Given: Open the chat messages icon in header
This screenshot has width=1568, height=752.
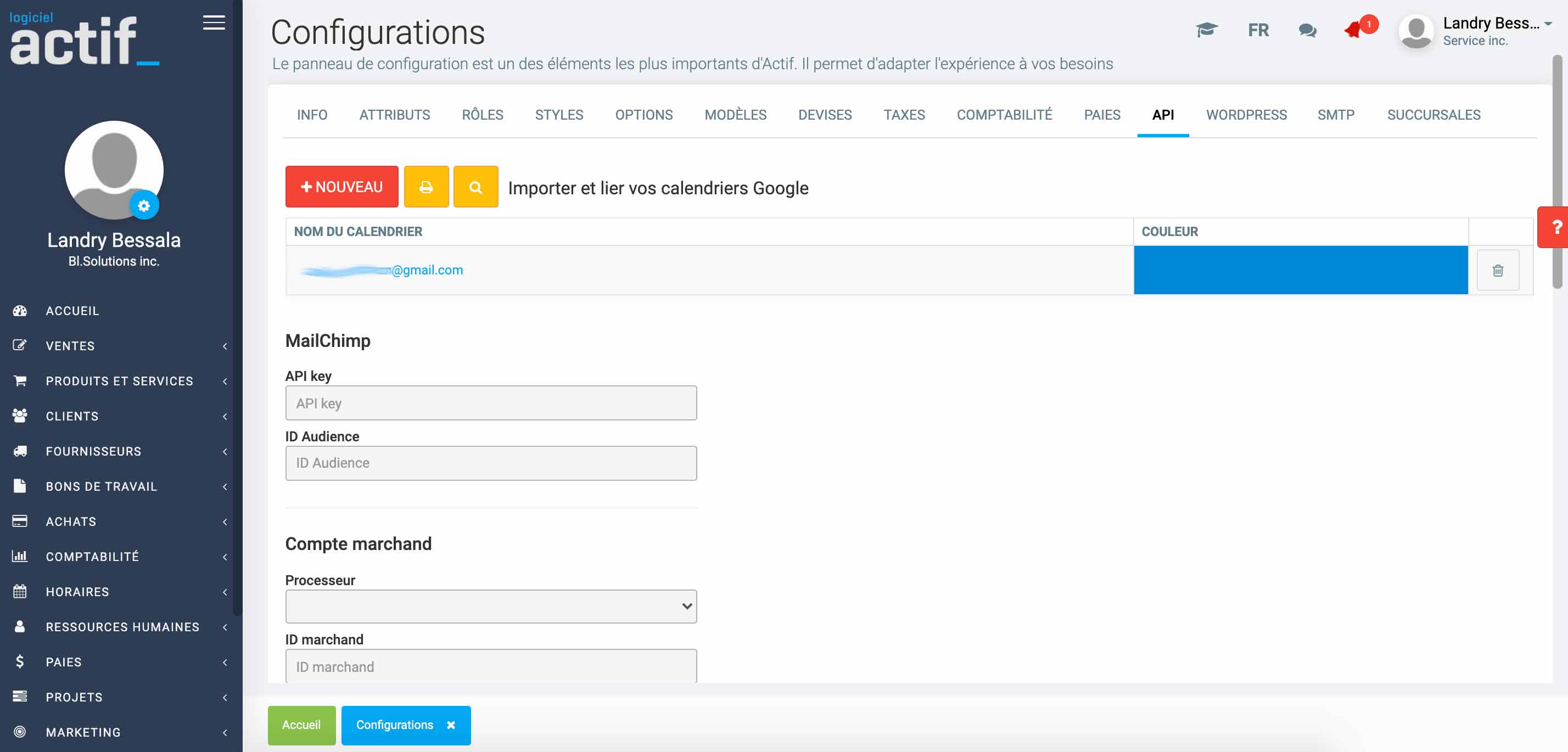Looking at the screenshot, I should click(1307, 30).
